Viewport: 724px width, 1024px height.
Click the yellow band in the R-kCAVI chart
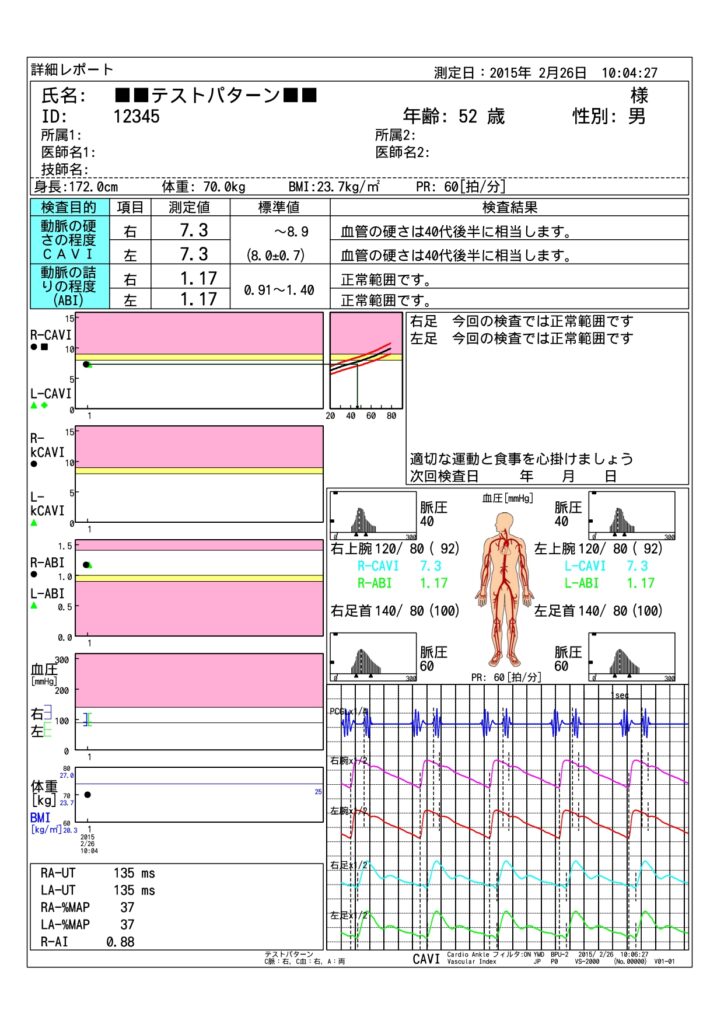(x=199, y=470)
